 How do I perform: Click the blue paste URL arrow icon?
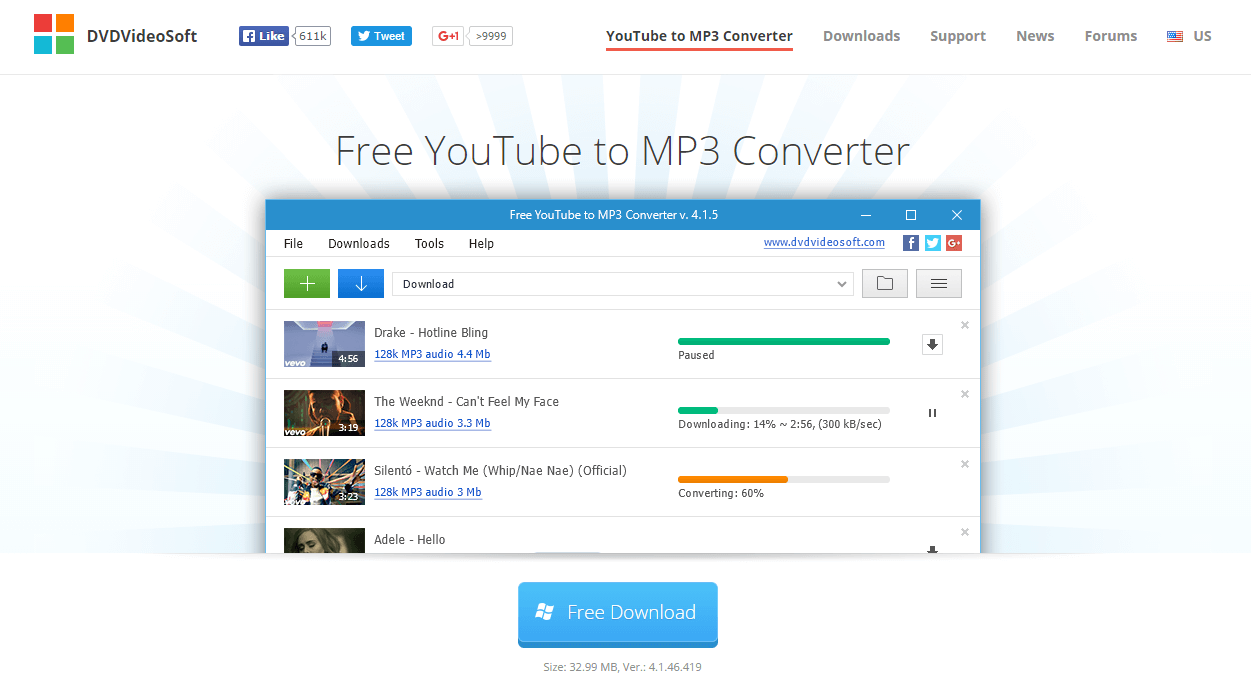click(x=360, y=283)
